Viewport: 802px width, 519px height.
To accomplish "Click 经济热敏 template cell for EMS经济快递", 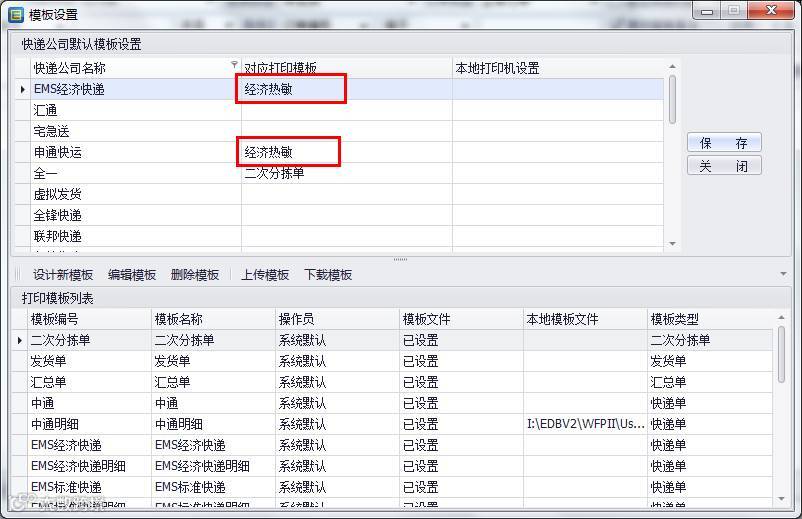I will pyautogui.click(x=347, y=89).
